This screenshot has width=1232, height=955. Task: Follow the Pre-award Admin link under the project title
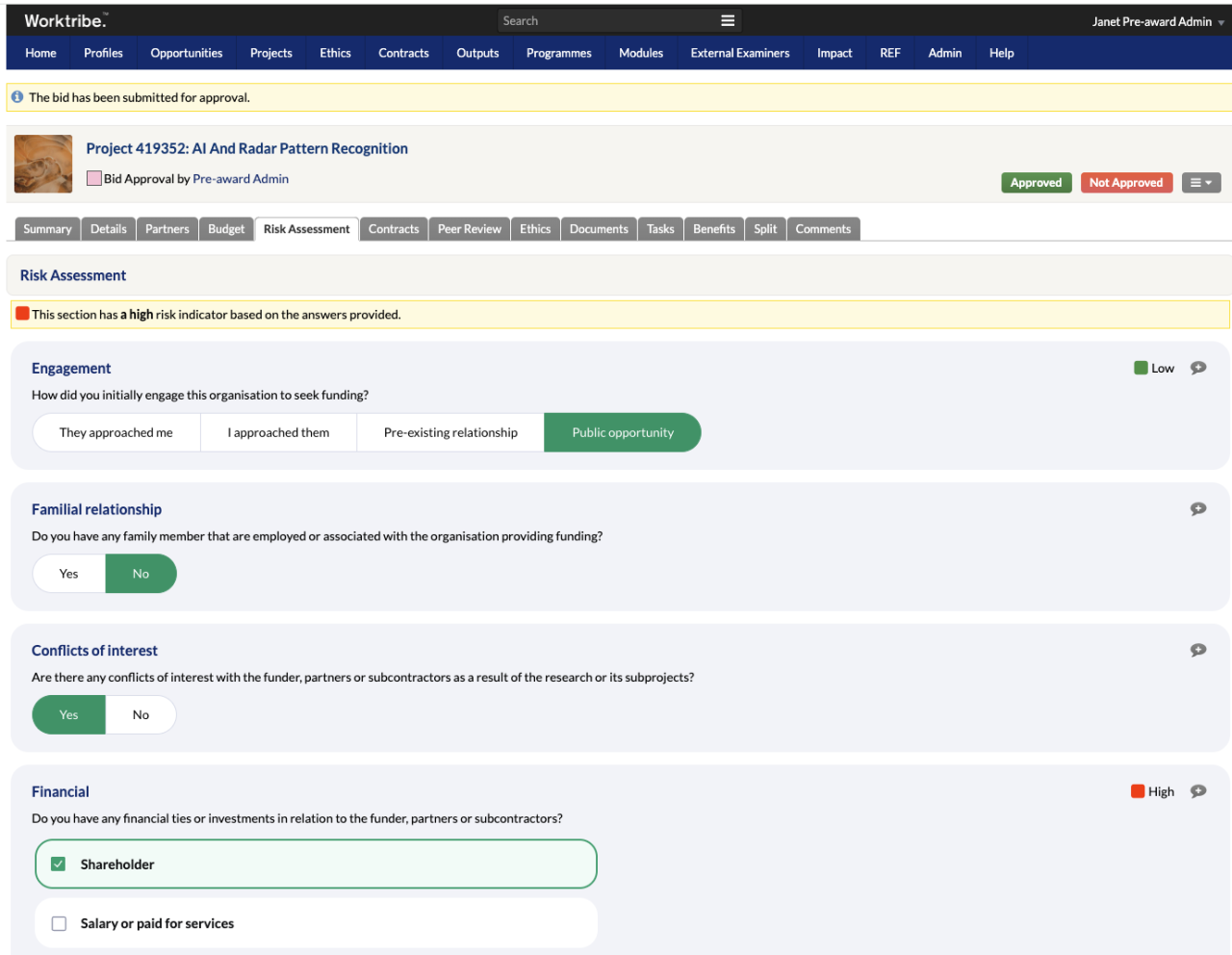pyautogui.click(x=241, y=178)
